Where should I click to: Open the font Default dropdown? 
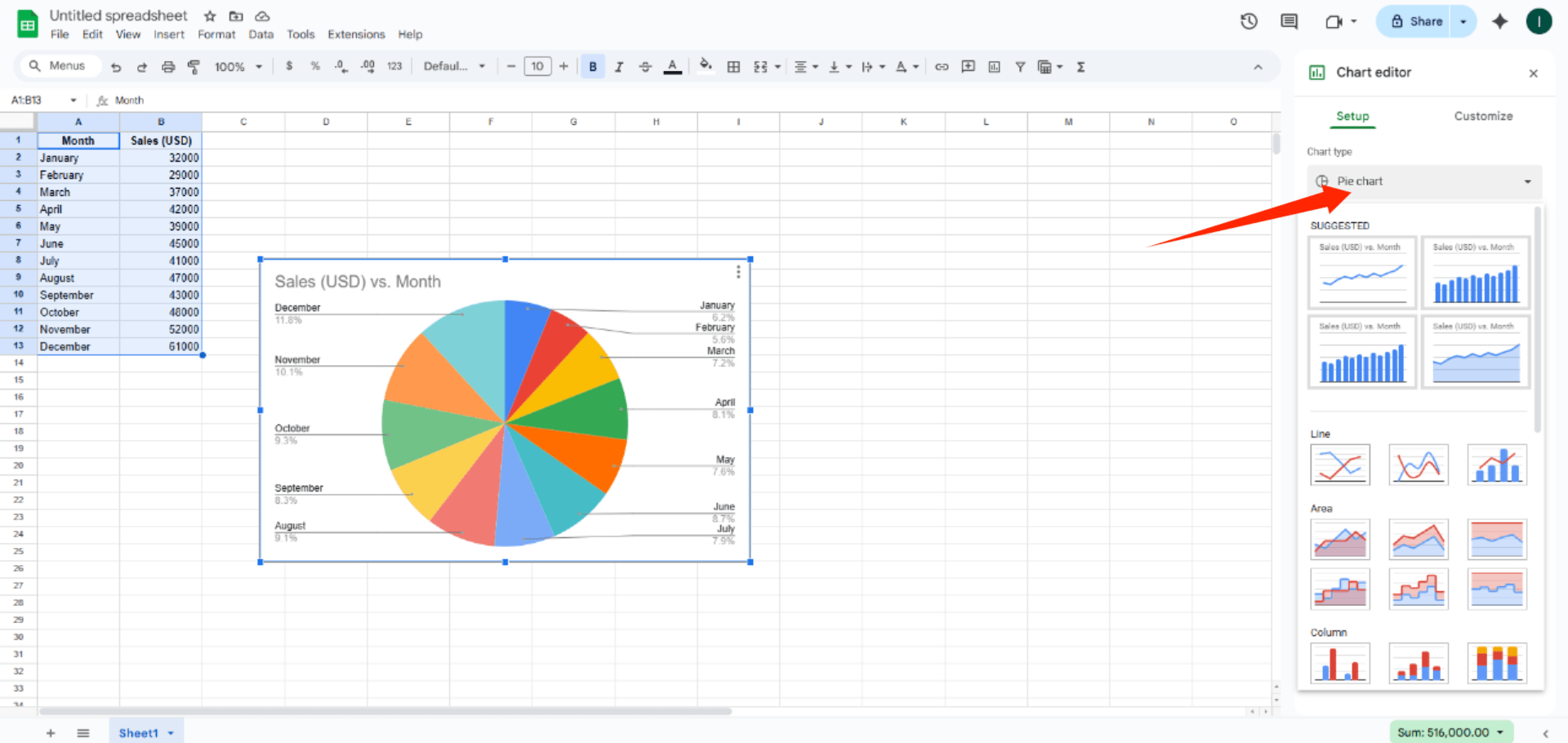coord(454,67)
